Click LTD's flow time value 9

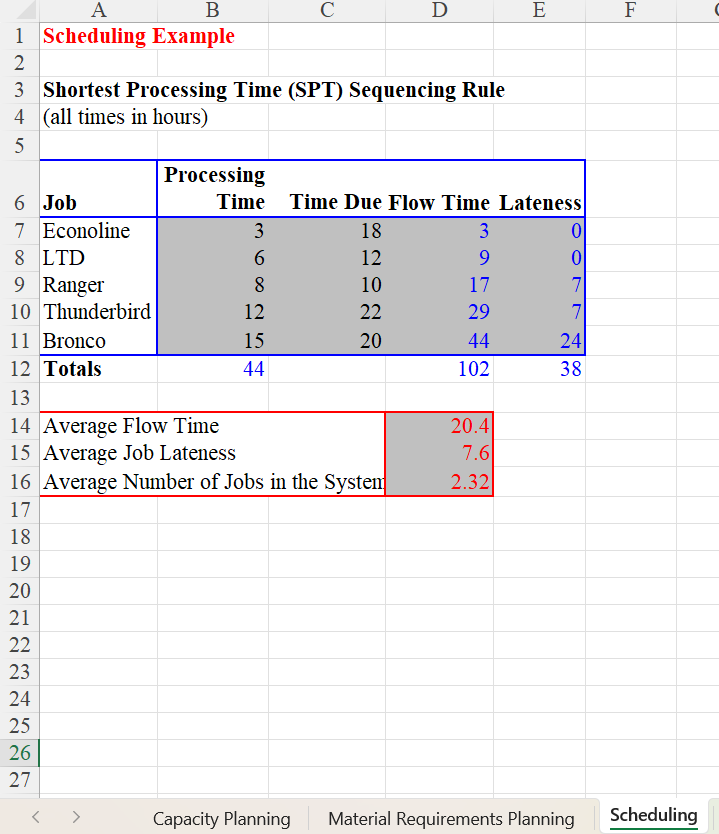tap(439, 258)
